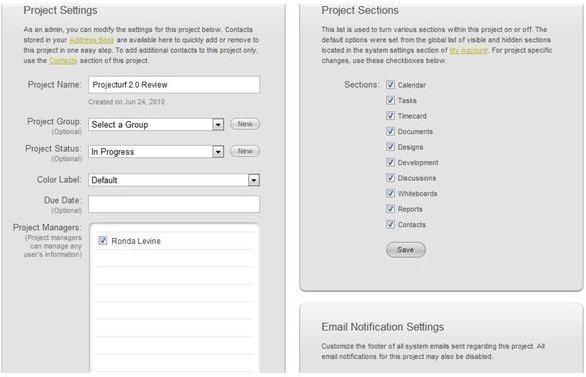This screenshot has height=377, width=586.
Task: Toggle the Development section checkbox
Action: pos(390,162)
